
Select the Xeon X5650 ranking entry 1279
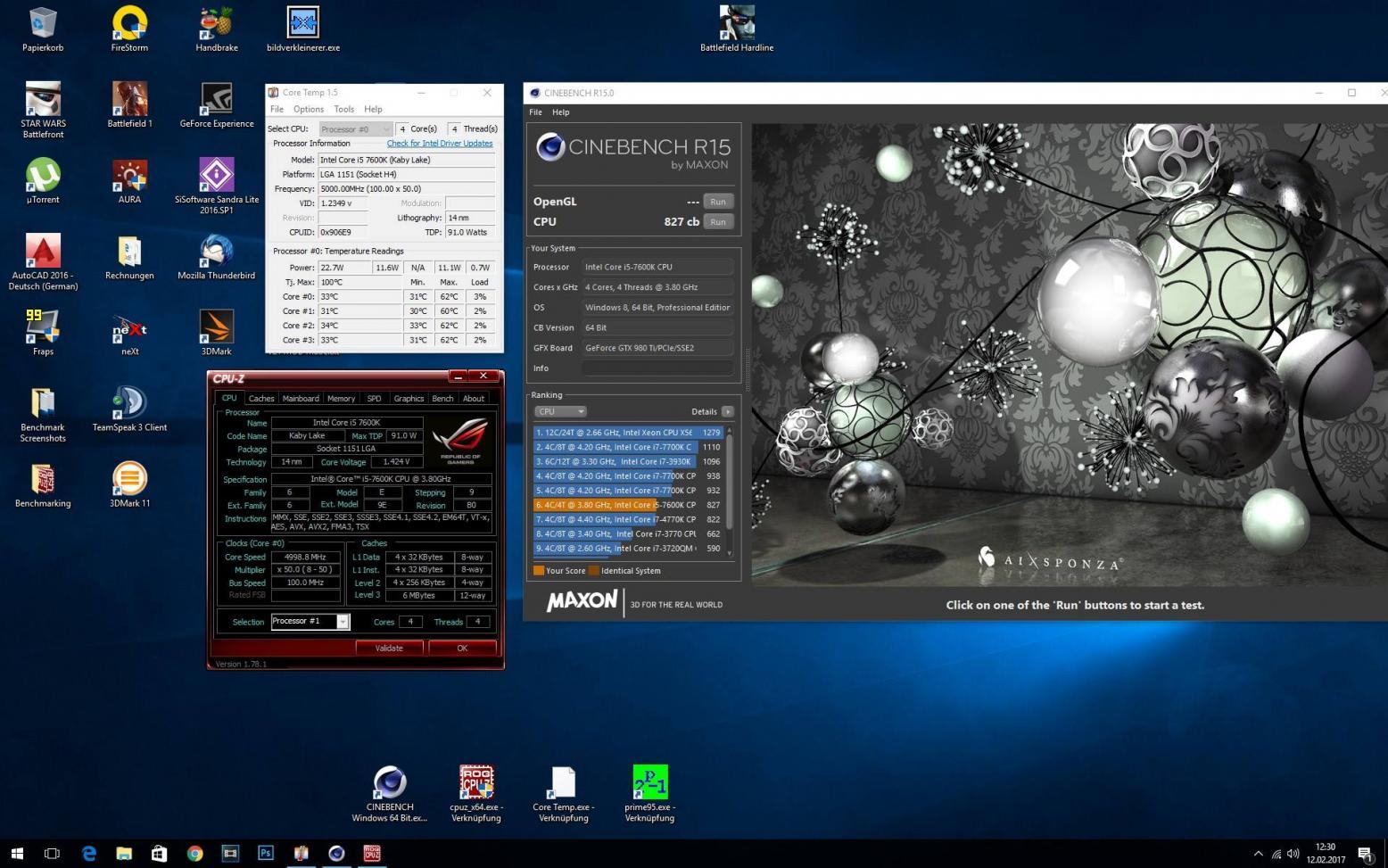click(x=628, y=433)
